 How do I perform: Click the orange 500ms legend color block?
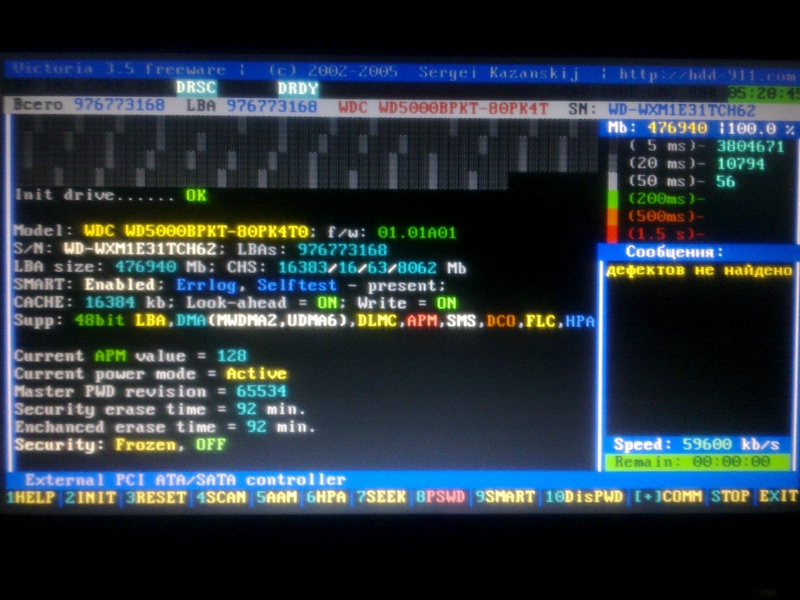click(612, 216)
